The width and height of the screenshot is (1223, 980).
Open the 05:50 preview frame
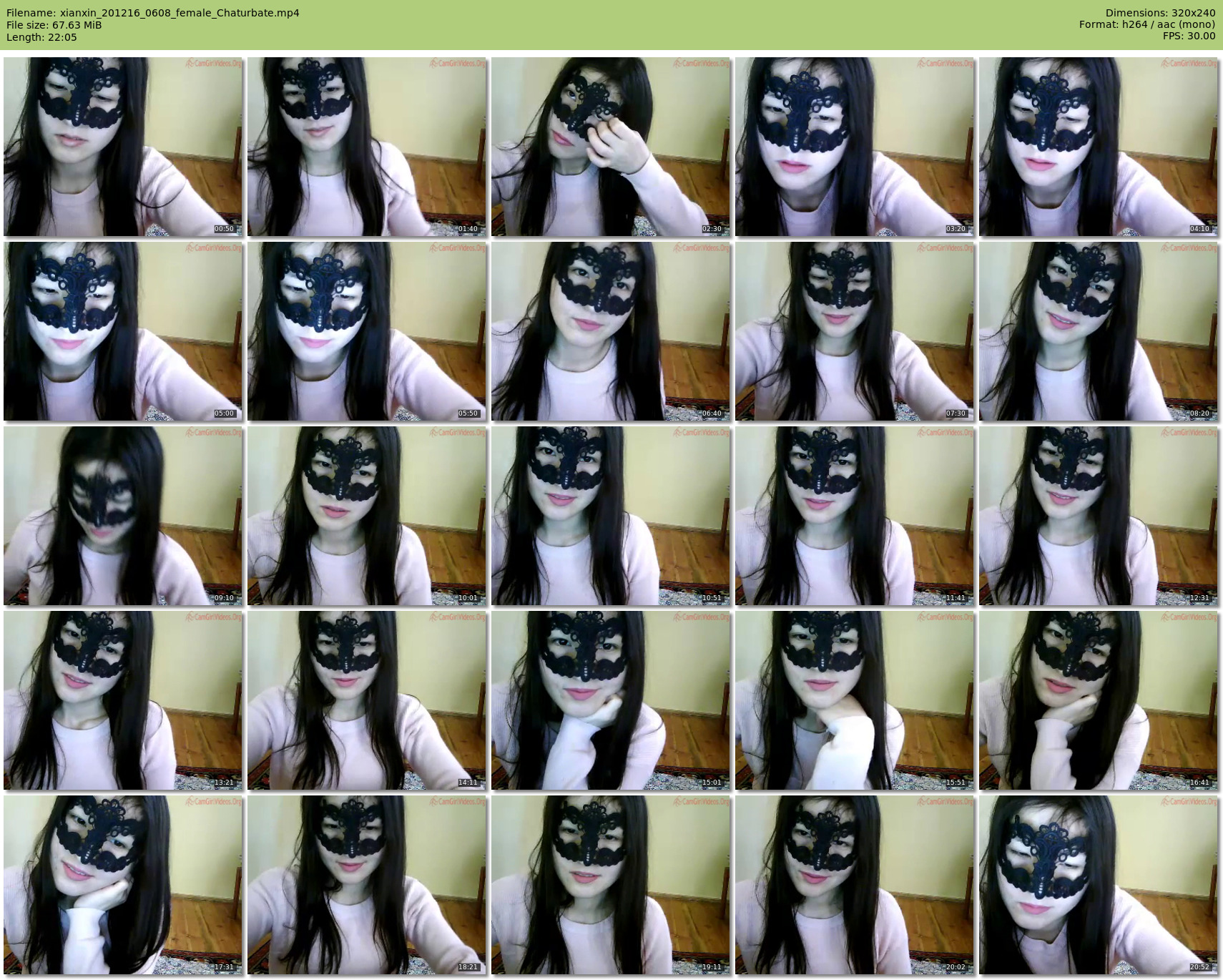[367, 331]
